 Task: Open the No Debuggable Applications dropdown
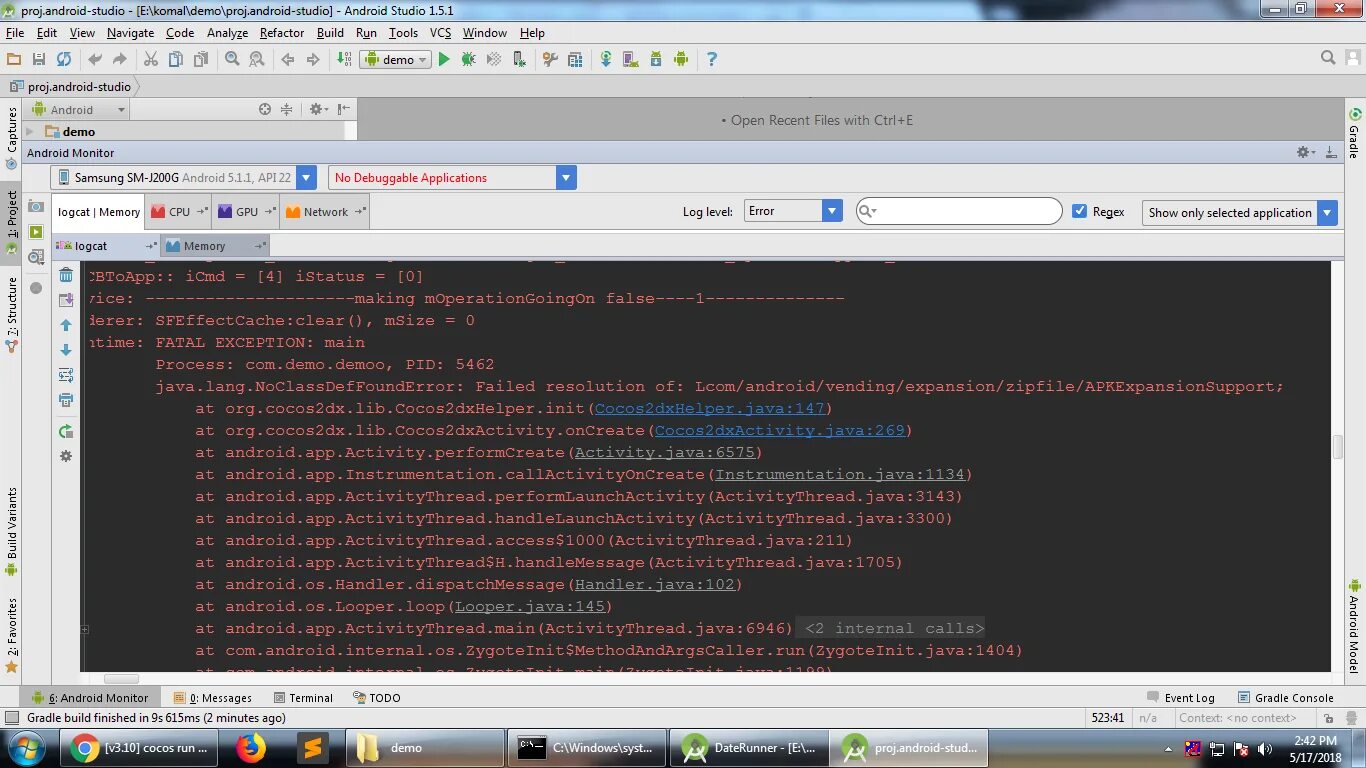[452, 178]
